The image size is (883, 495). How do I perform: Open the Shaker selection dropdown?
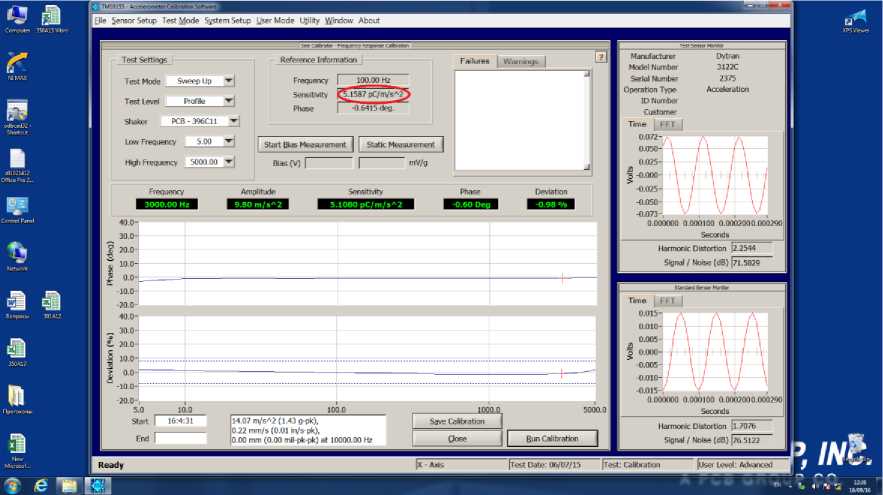click(233, 121)
